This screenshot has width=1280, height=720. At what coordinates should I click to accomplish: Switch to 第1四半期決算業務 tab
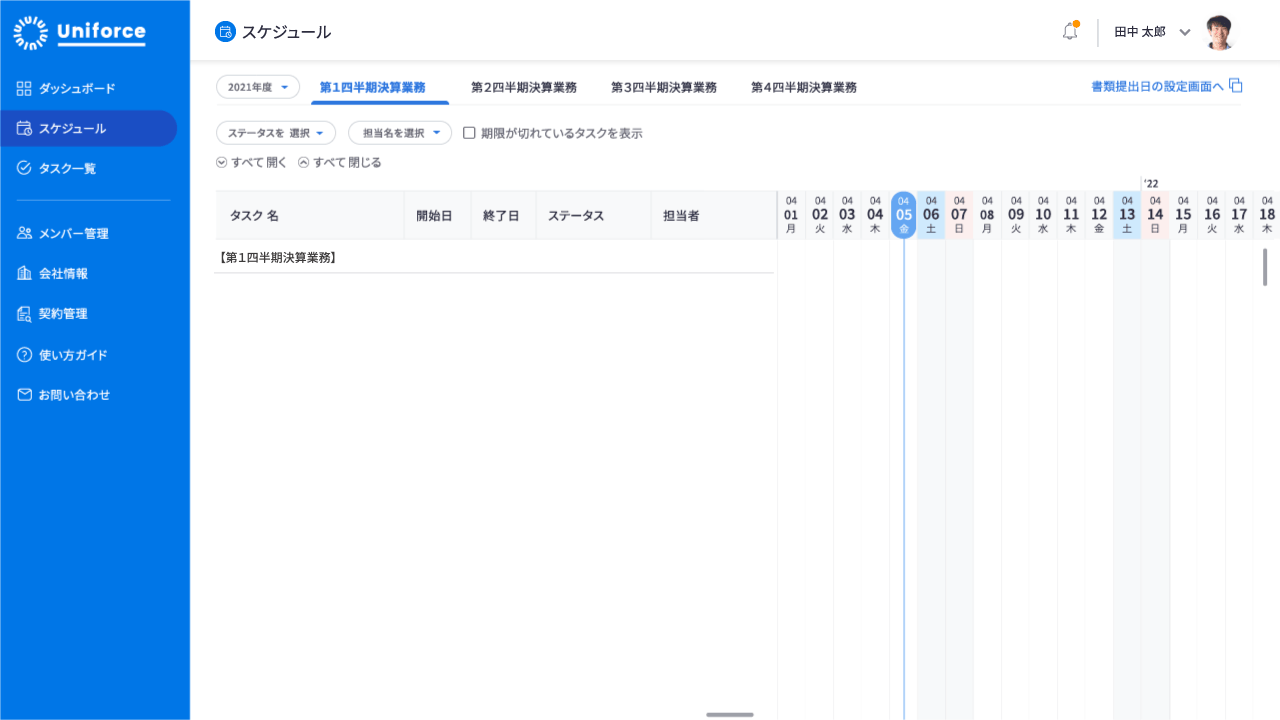(x=372, y=87)
